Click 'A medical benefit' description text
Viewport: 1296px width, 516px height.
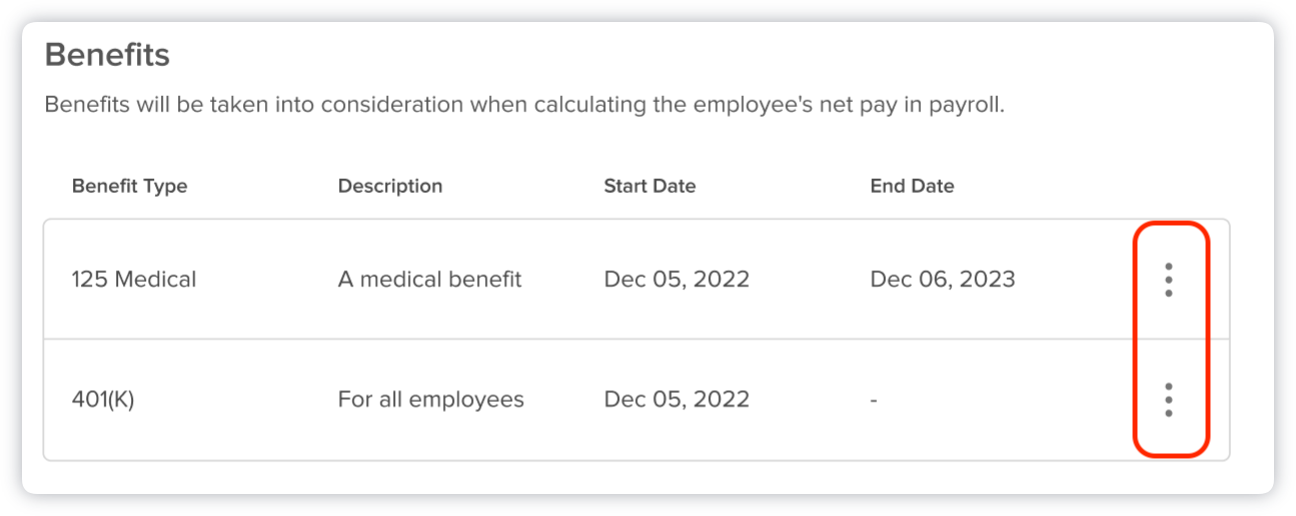pyautogui.click(x=429, y=280)
